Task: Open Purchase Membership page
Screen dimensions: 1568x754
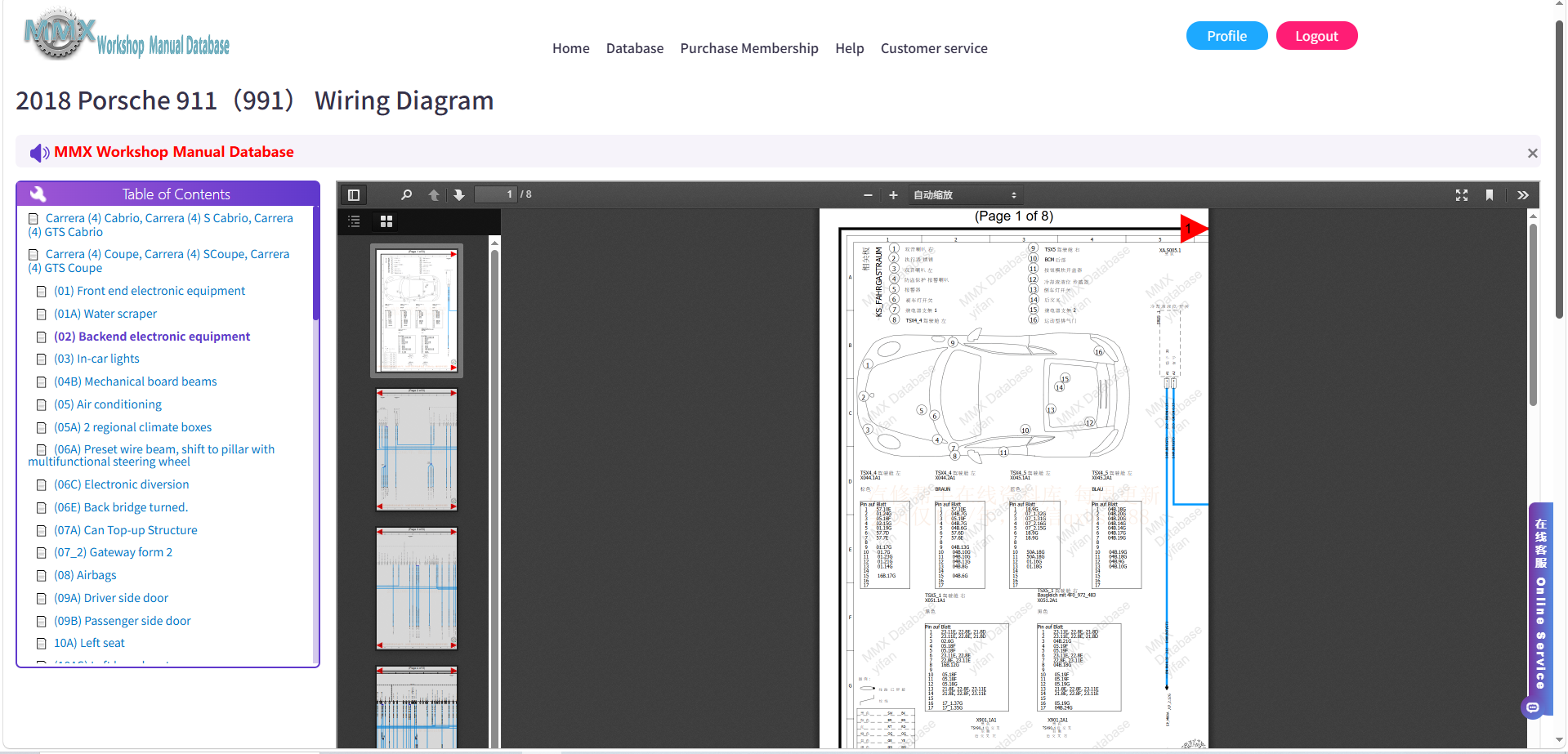Action: (x=749, y=48)
